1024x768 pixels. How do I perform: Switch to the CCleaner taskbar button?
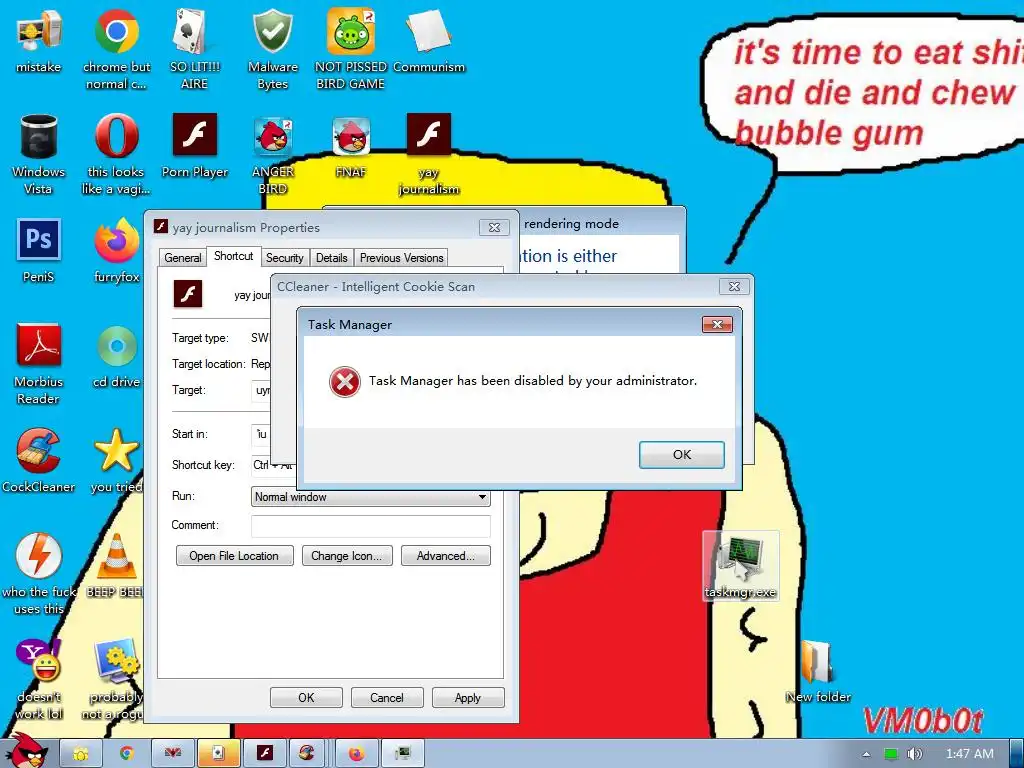[307, 754]
